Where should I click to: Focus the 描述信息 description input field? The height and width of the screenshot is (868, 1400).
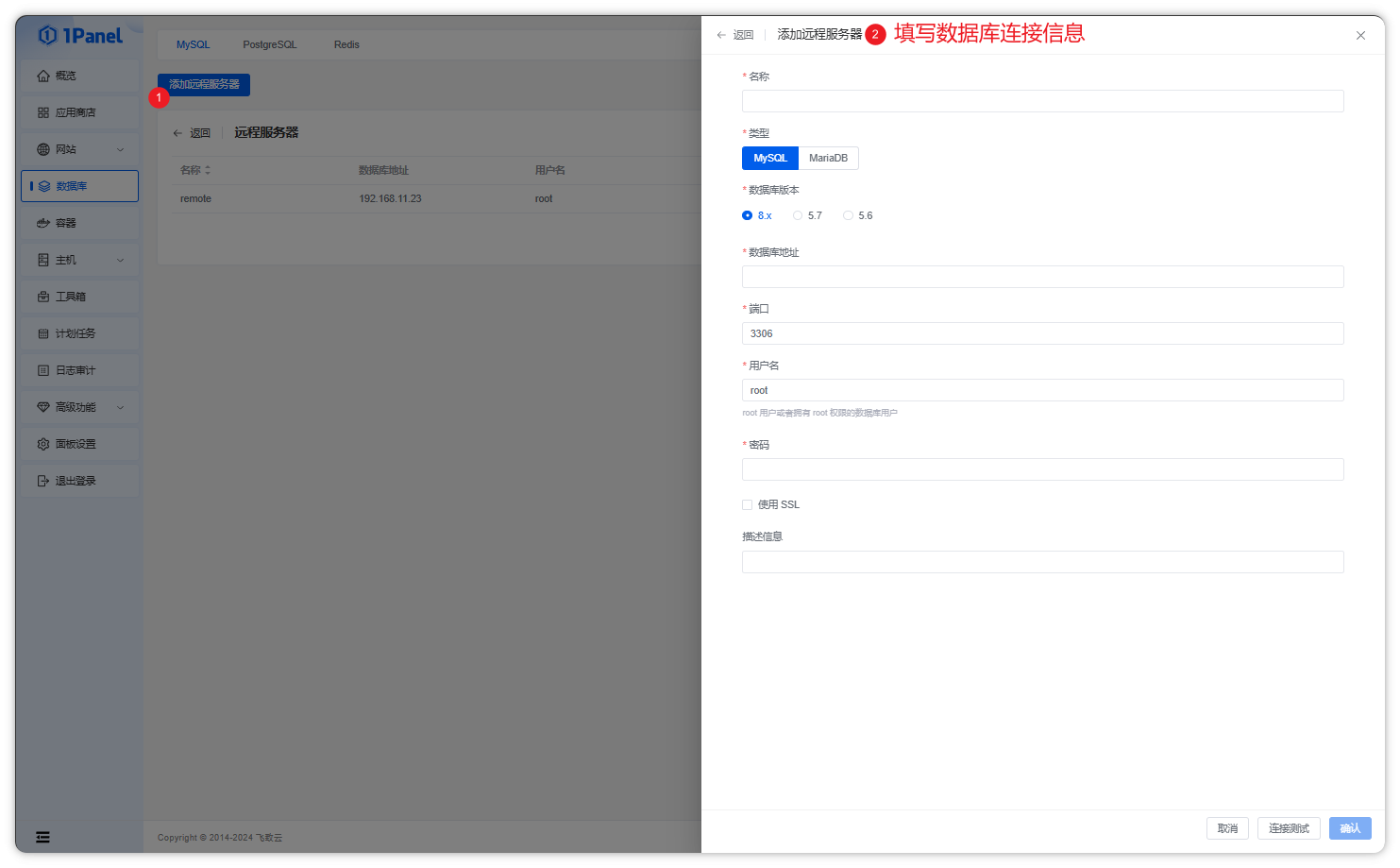click(1042, 562)
